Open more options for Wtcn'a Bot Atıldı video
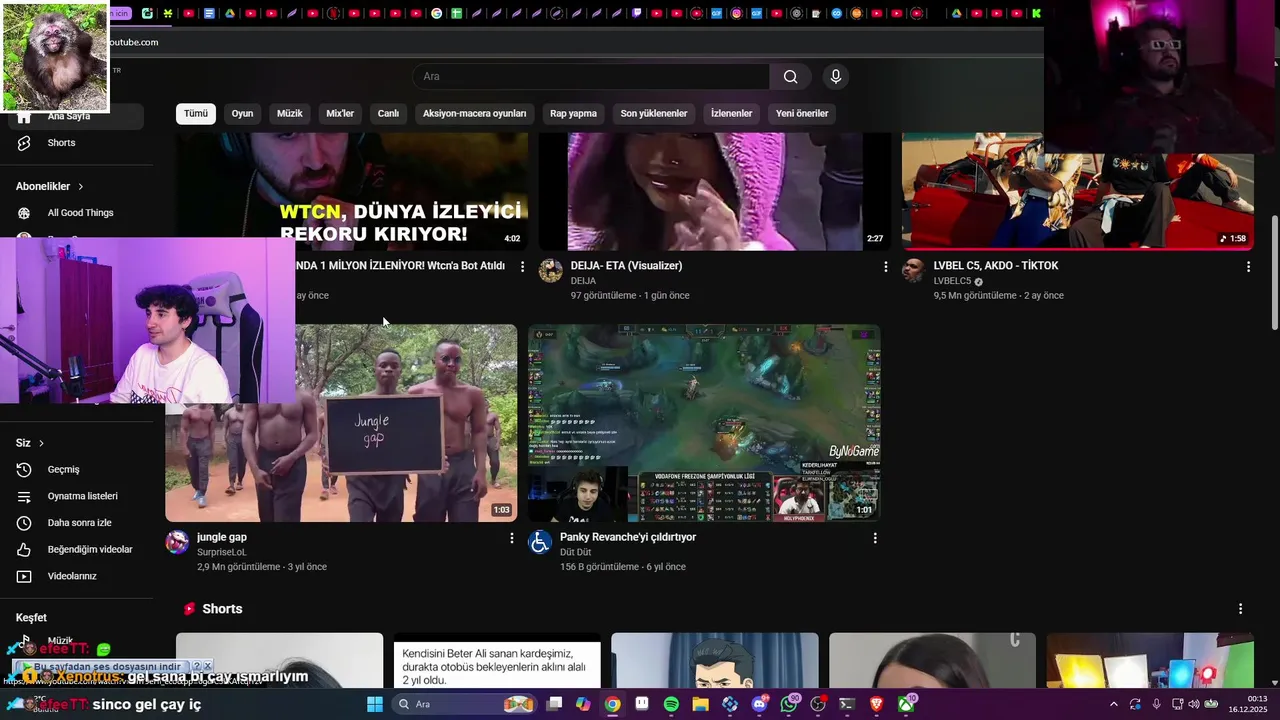This screenshot has width=1280, height=720. pos(522,267)
